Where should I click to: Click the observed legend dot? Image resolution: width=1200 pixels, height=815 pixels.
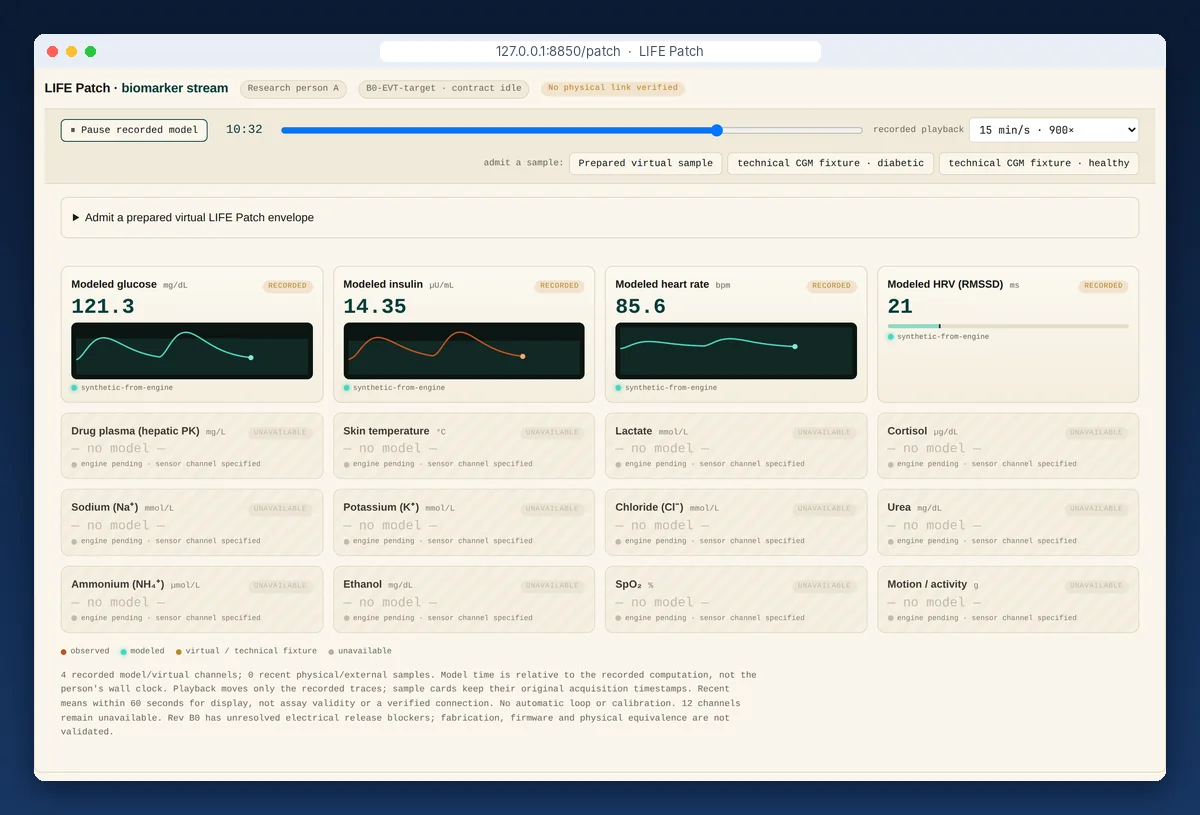[x=64, y=651]
